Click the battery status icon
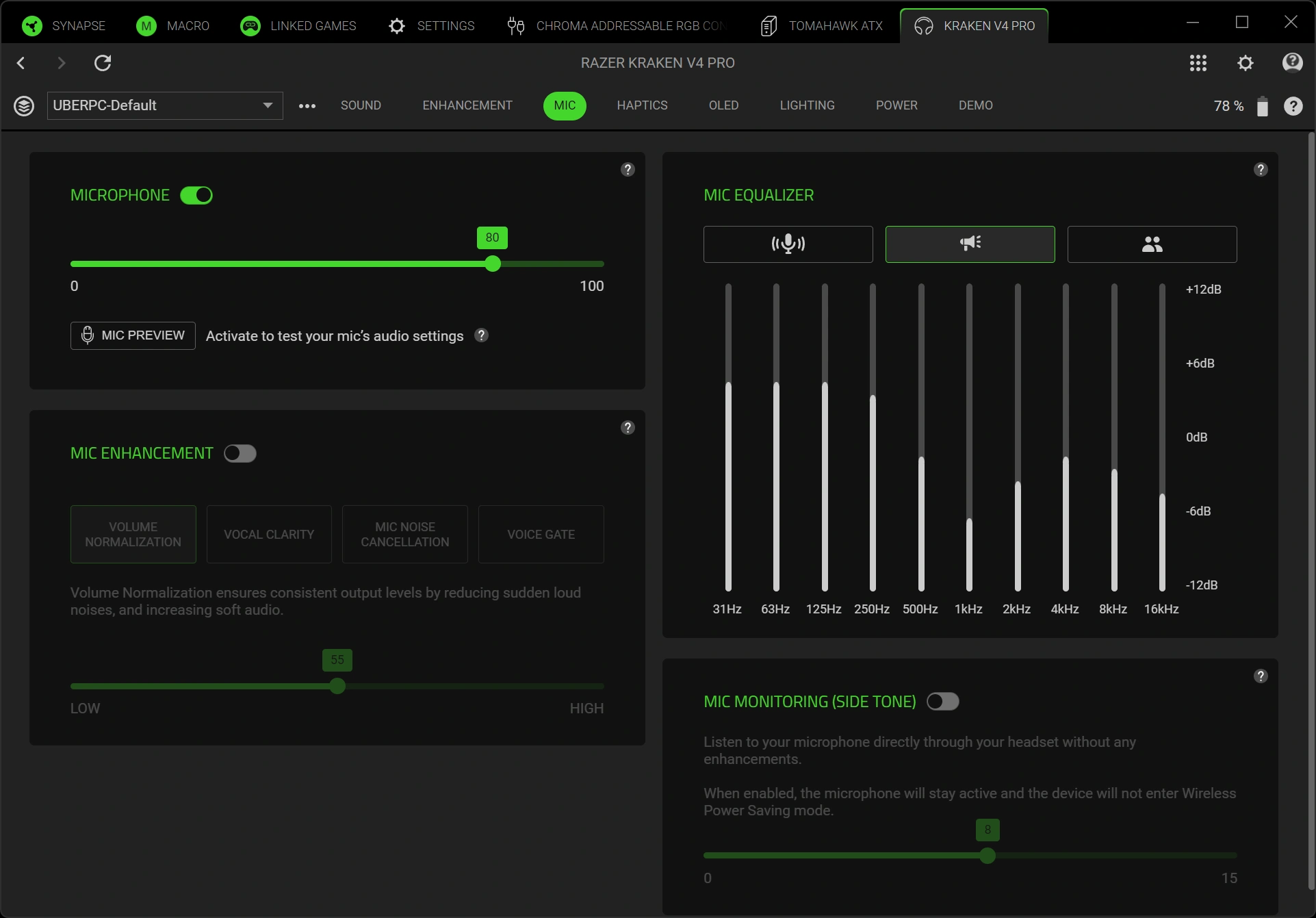The image size is (1316, 918). click(1263, 106)
